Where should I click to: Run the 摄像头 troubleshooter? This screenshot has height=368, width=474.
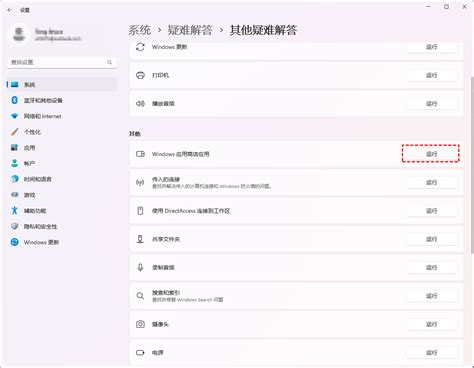tap(432, 324)
